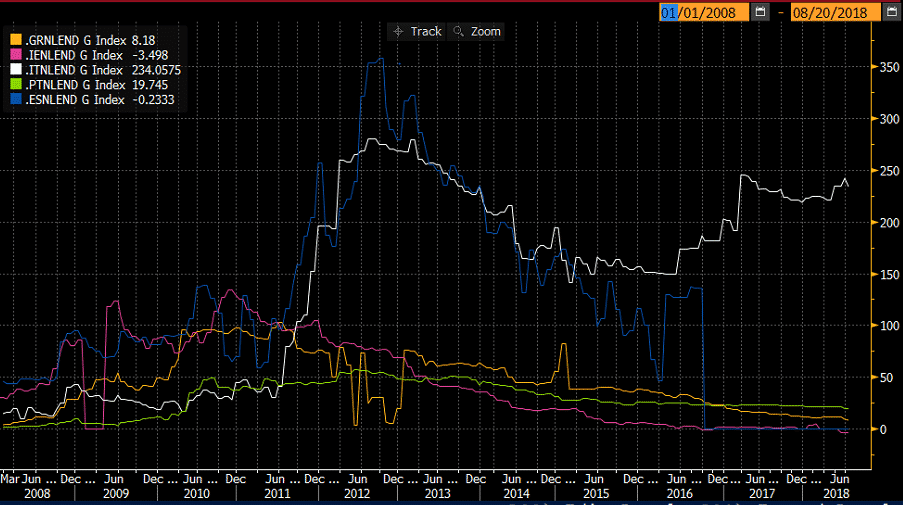Click the green swatch for .PTNLEND
The height and width of the screenshot is (505, 903).
click(x=14, y=85)
